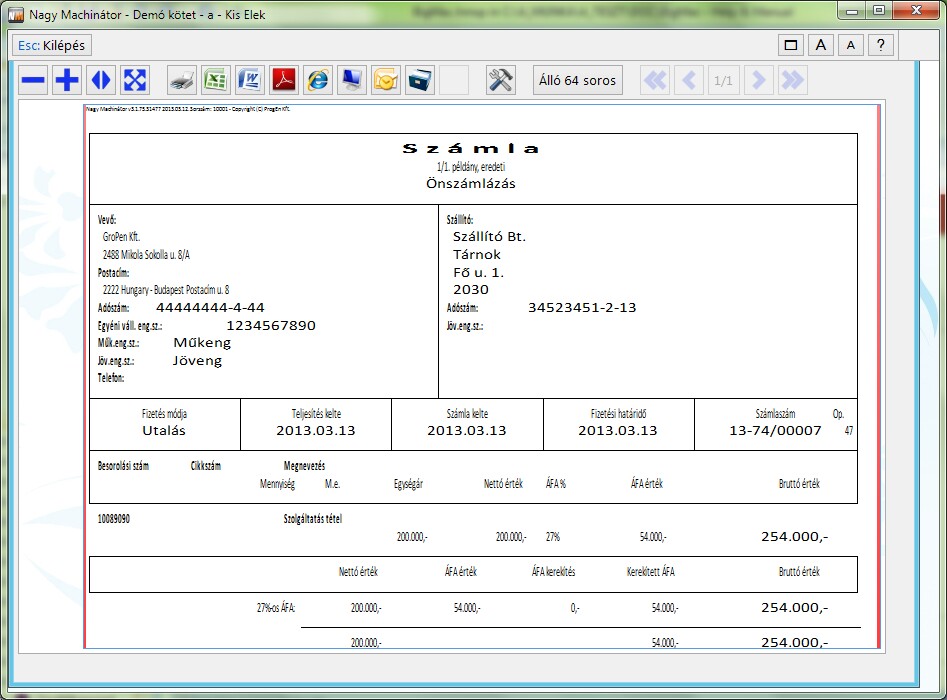Screen dimensions: 947x700
Task: Export the invoice to Word
Action: click(249, 80)
